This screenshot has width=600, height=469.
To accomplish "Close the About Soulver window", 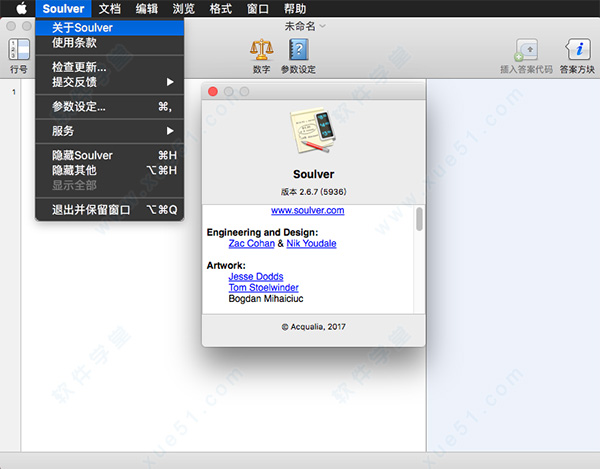I will (x=213, y=91).
